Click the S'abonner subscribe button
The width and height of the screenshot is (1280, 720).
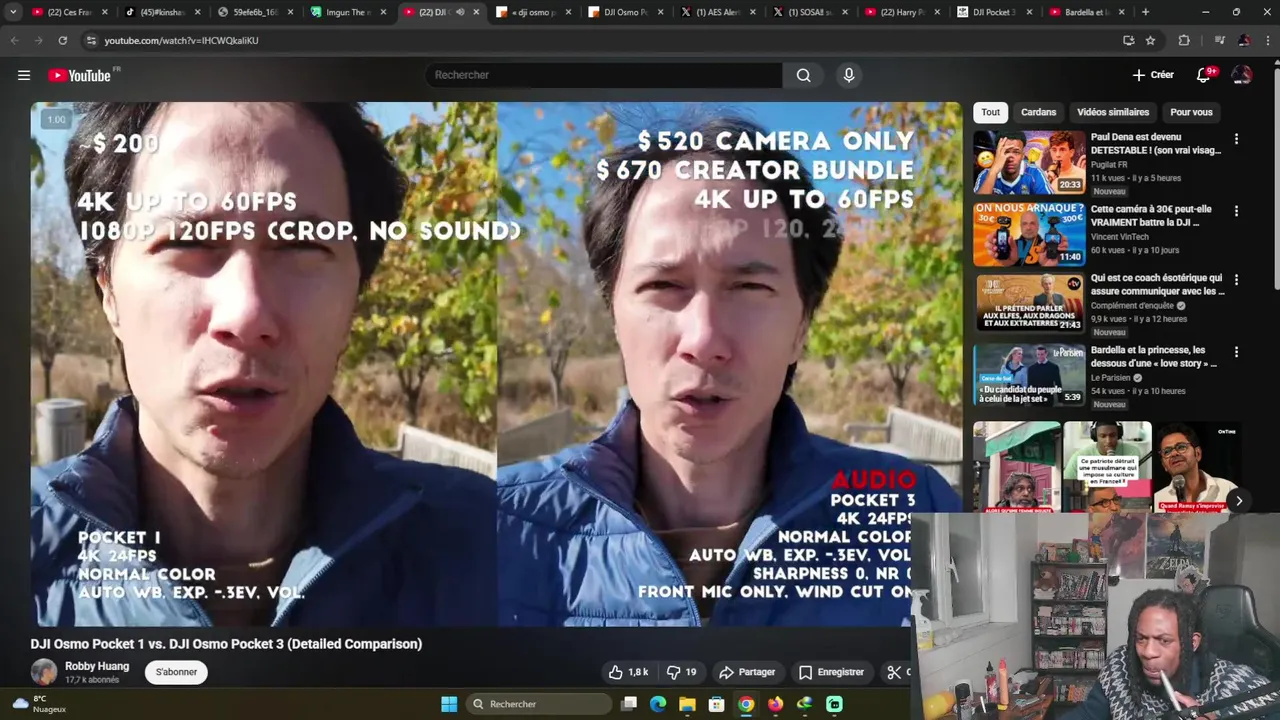(x=176, y=672)
